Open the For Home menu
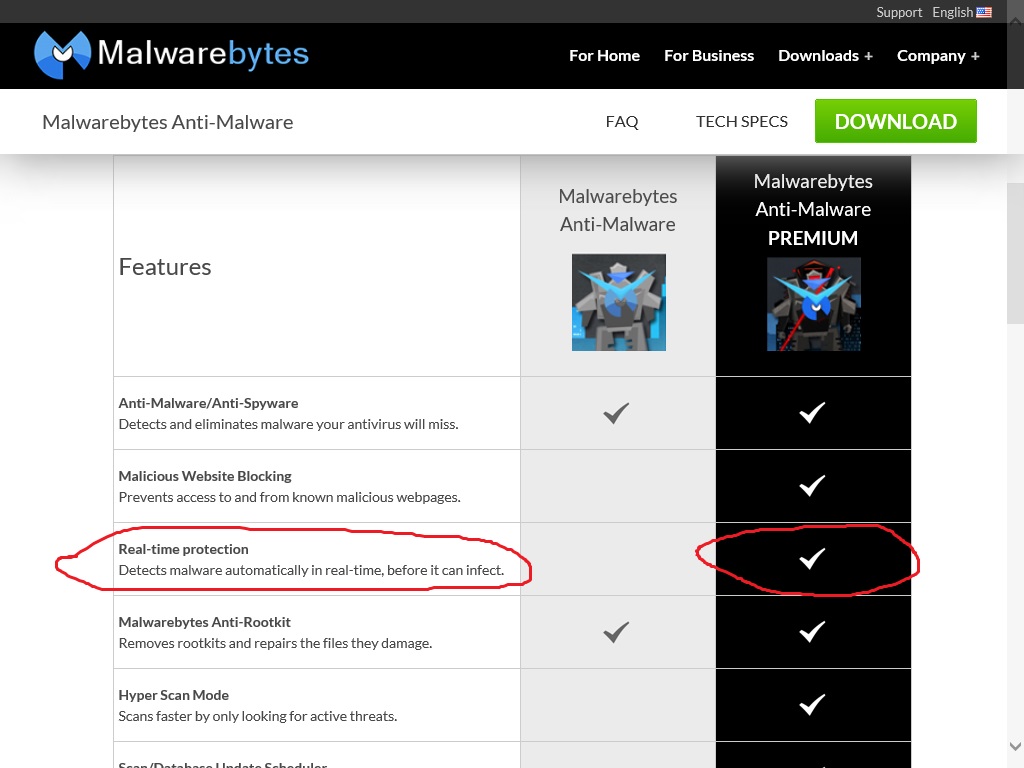1024x768 pixels. click(604, 56)
